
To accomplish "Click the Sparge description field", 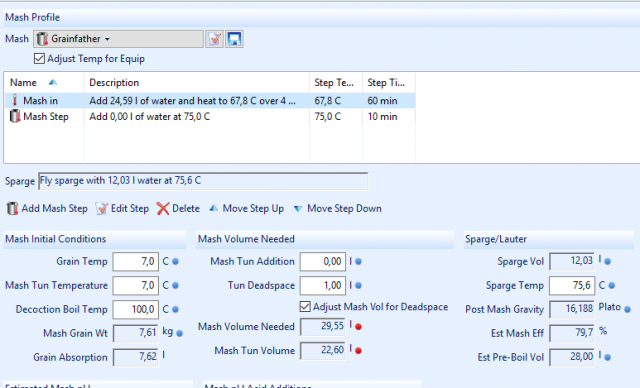I will pos(203,181).
